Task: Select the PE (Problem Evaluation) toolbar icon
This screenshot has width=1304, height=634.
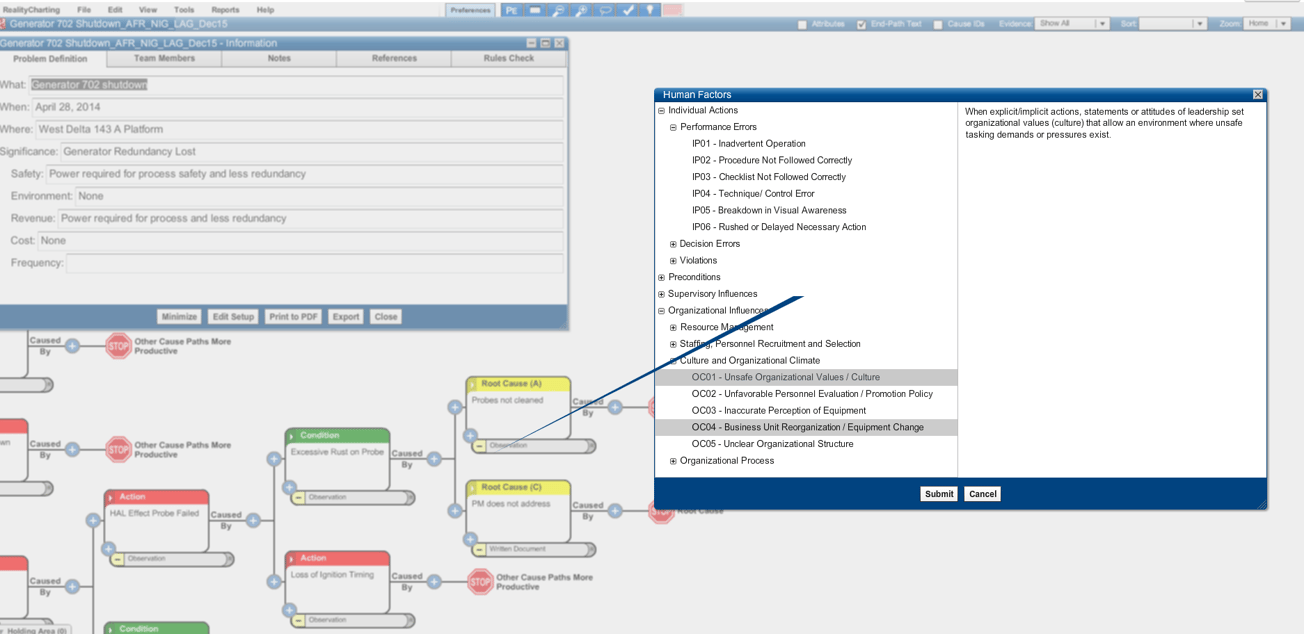Action: tap(511, 9)
